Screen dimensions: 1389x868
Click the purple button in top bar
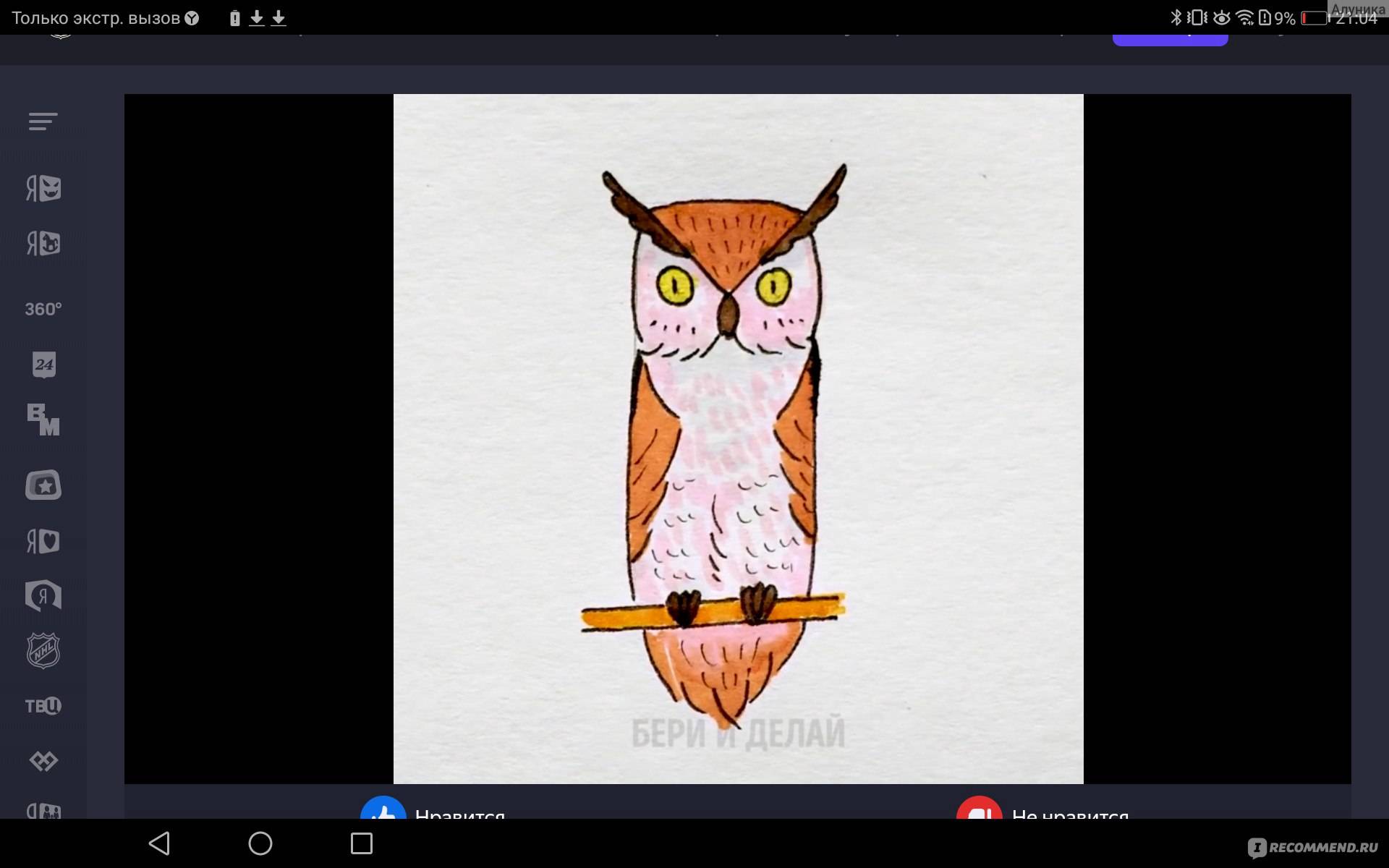pyautogui.click(x=1169, y=39)
